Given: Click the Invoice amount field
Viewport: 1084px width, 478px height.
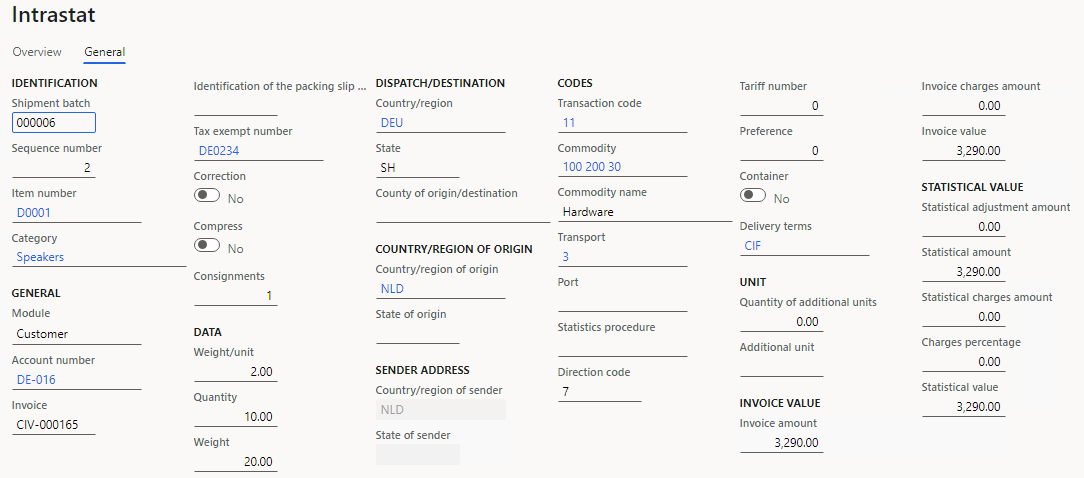Looking at the screenshot, I should point(781,443).
